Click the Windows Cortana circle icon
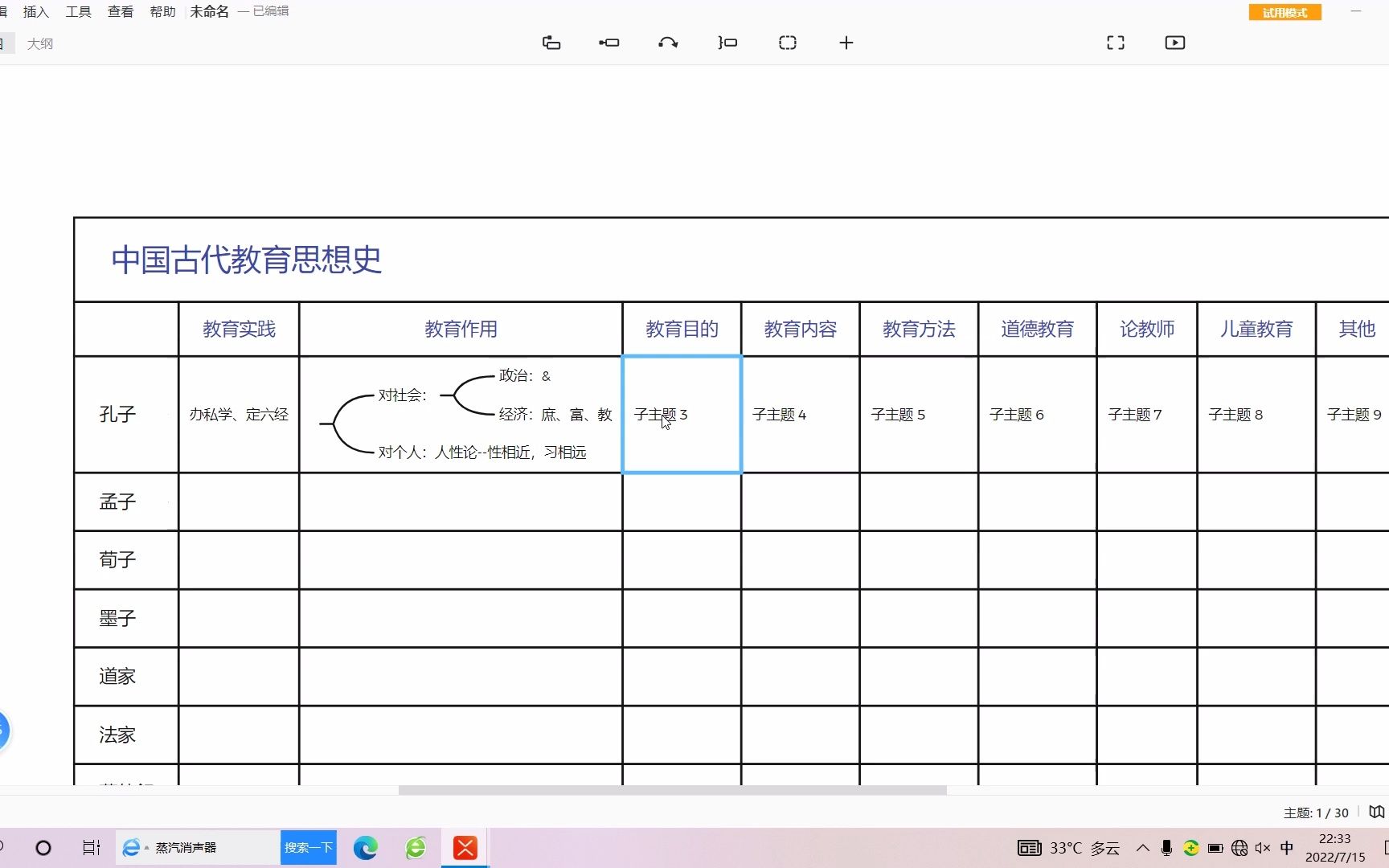This screenshot has width=1389, height=868. [43, 848]
